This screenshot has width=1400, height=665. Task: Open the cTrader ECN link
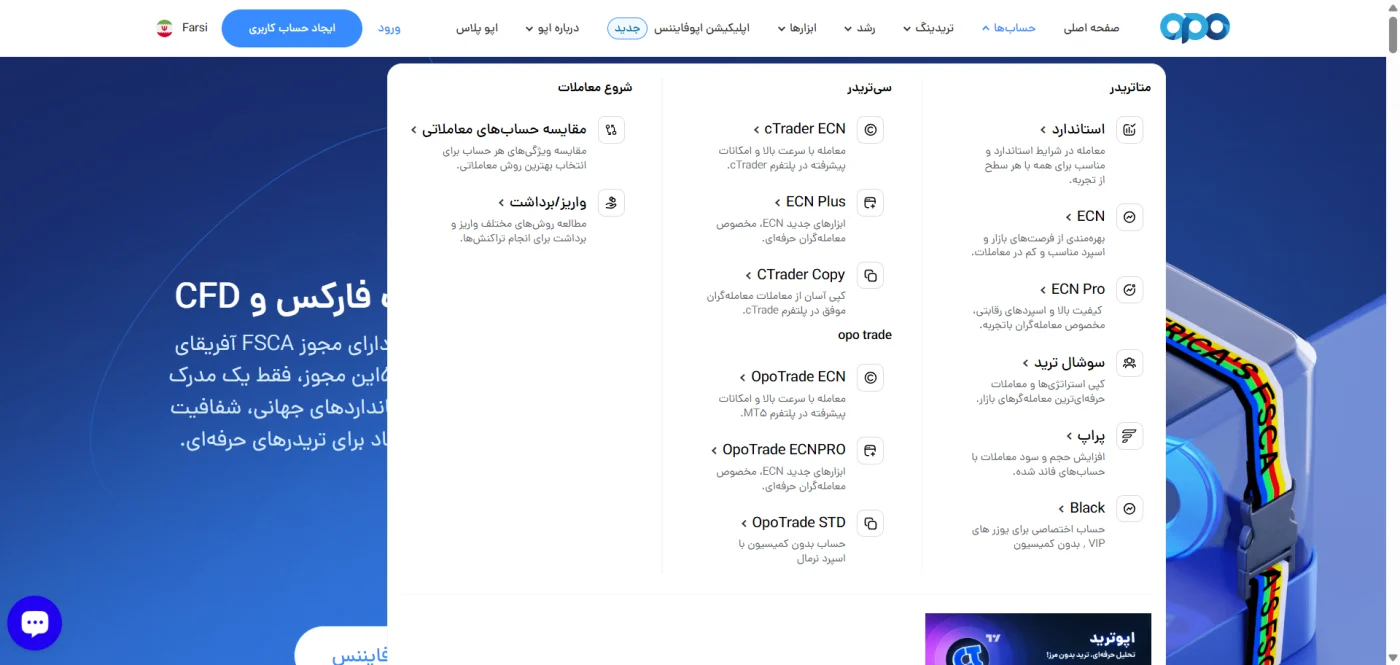799,129
